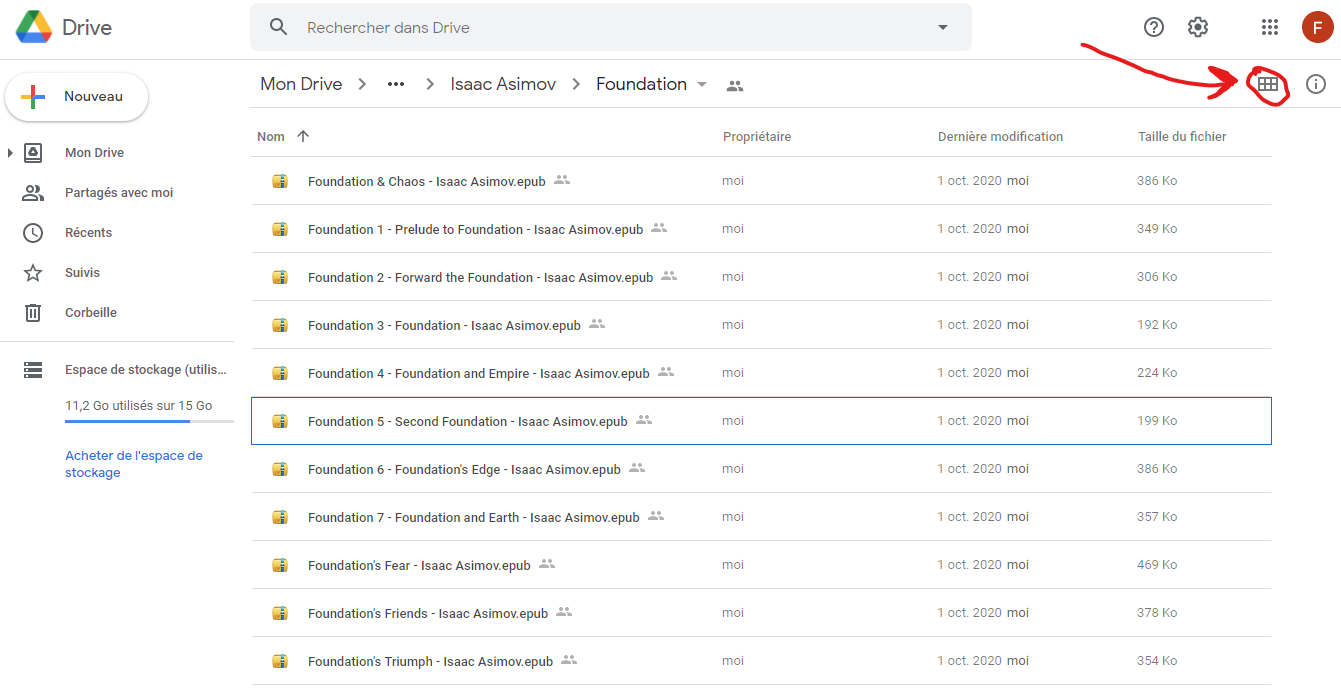Select 'Foundation 7 - Foundation and Earth' file
1341x691 pixels.
761,517
